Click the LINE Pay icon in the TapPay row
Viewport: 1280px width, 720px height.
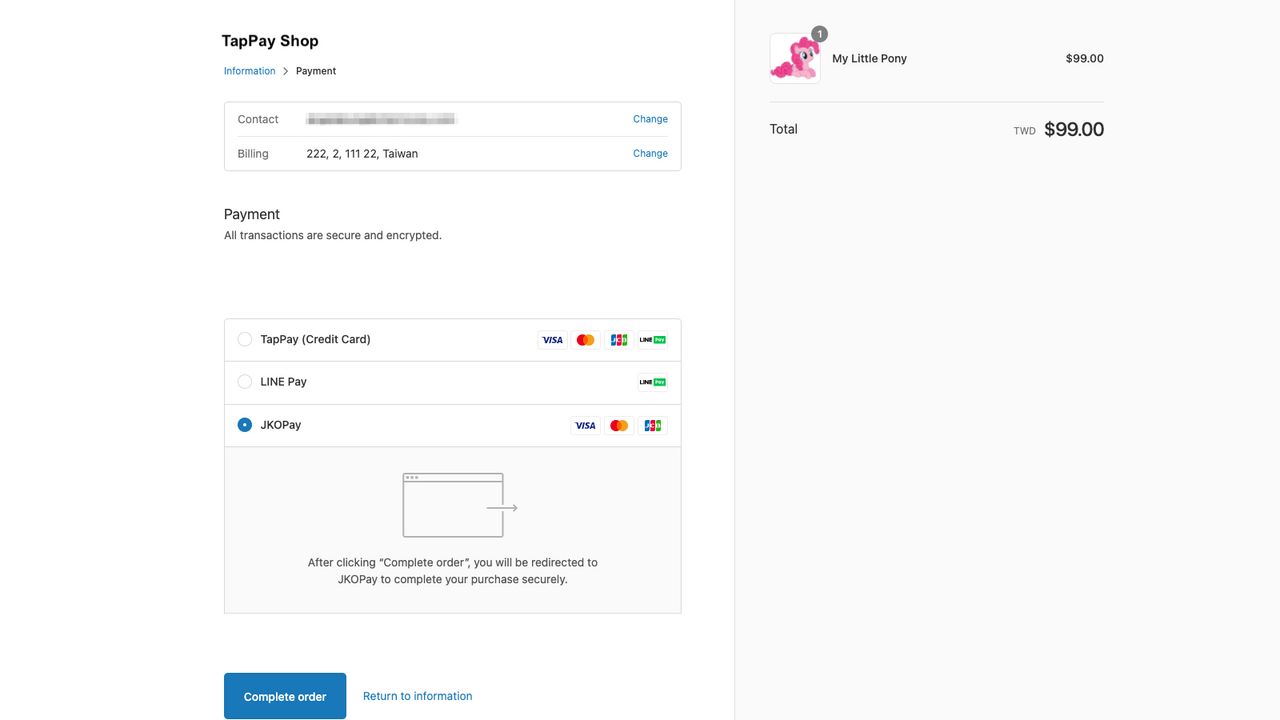tap(653, 340)
